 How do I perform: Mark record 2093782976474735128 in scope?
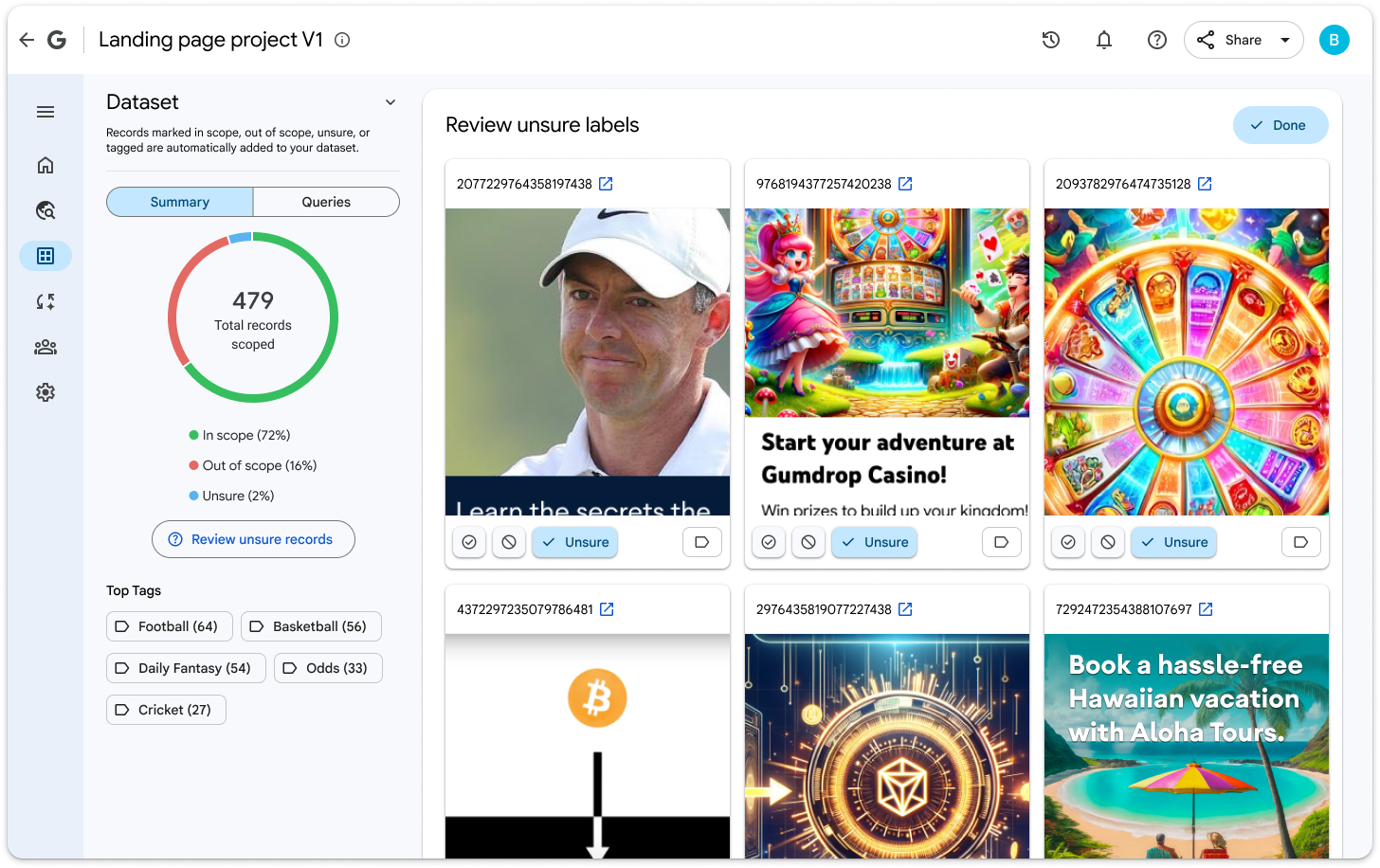(x=1068, y=542)
